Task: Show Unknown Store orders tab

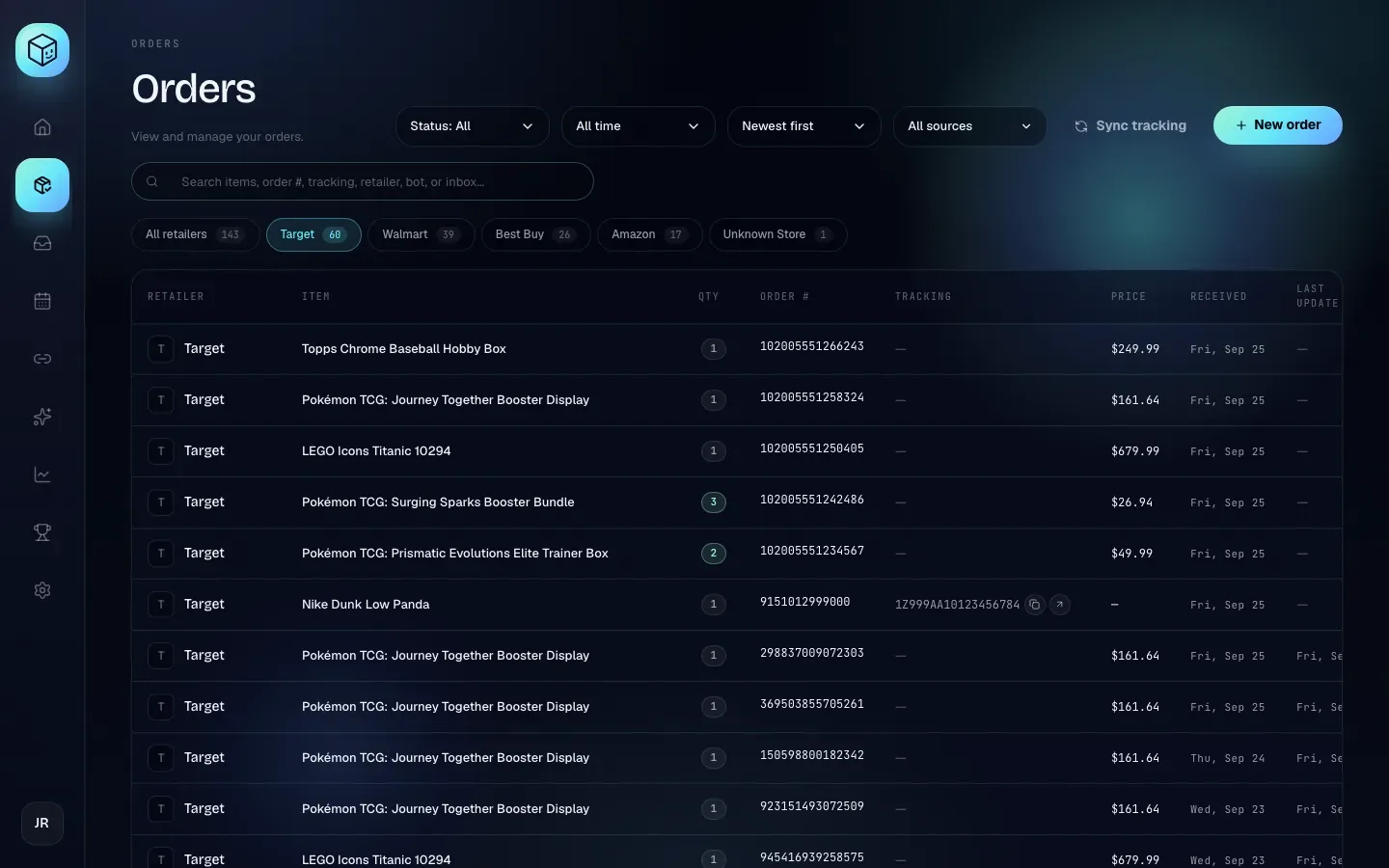Action: coord(778,234)
